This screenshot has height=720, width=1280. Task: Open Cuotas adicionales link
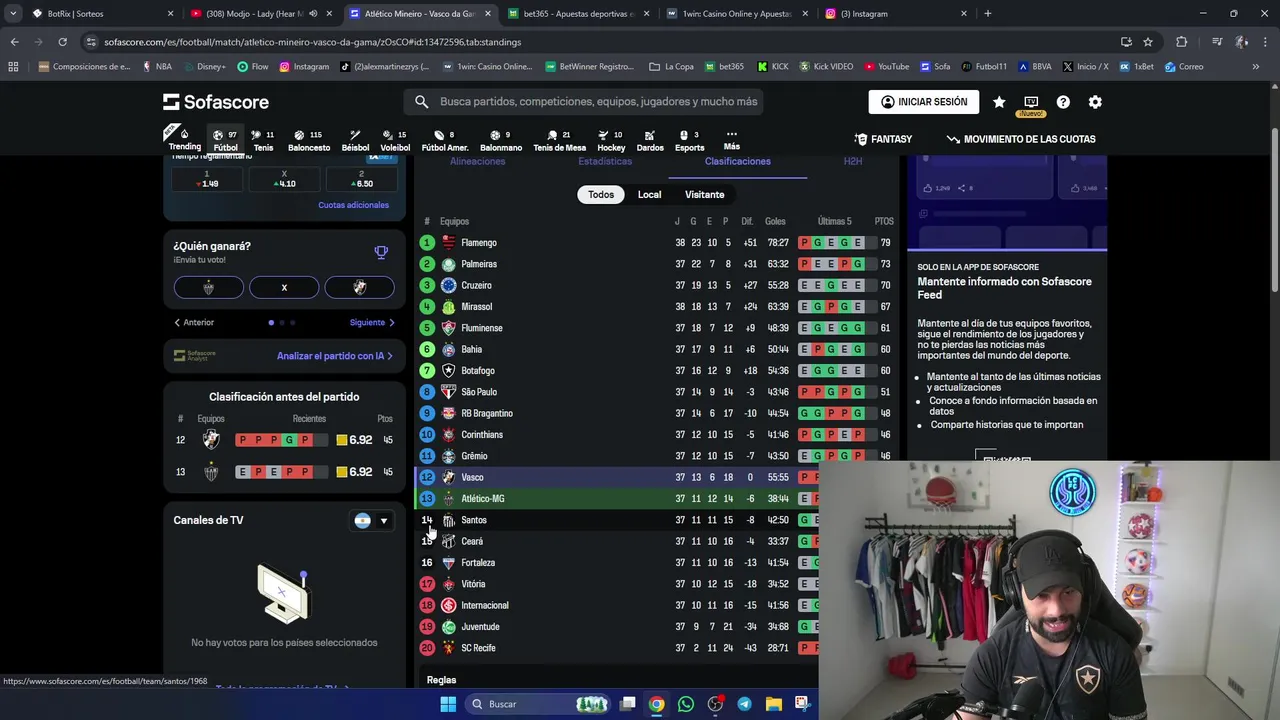(354, 206)
